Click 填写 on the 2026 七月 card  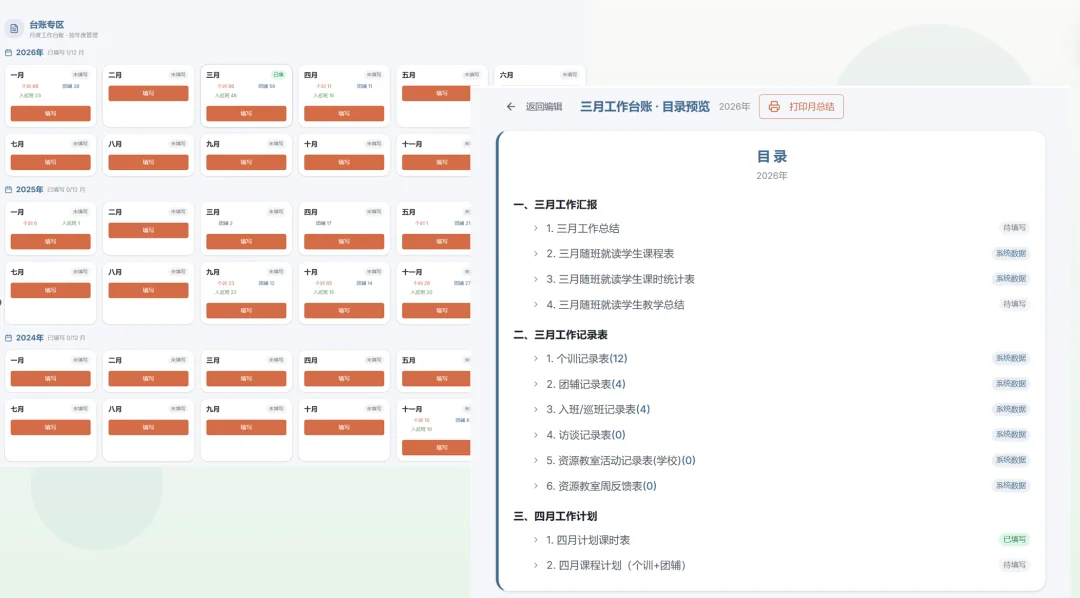[x=50, y=162]
